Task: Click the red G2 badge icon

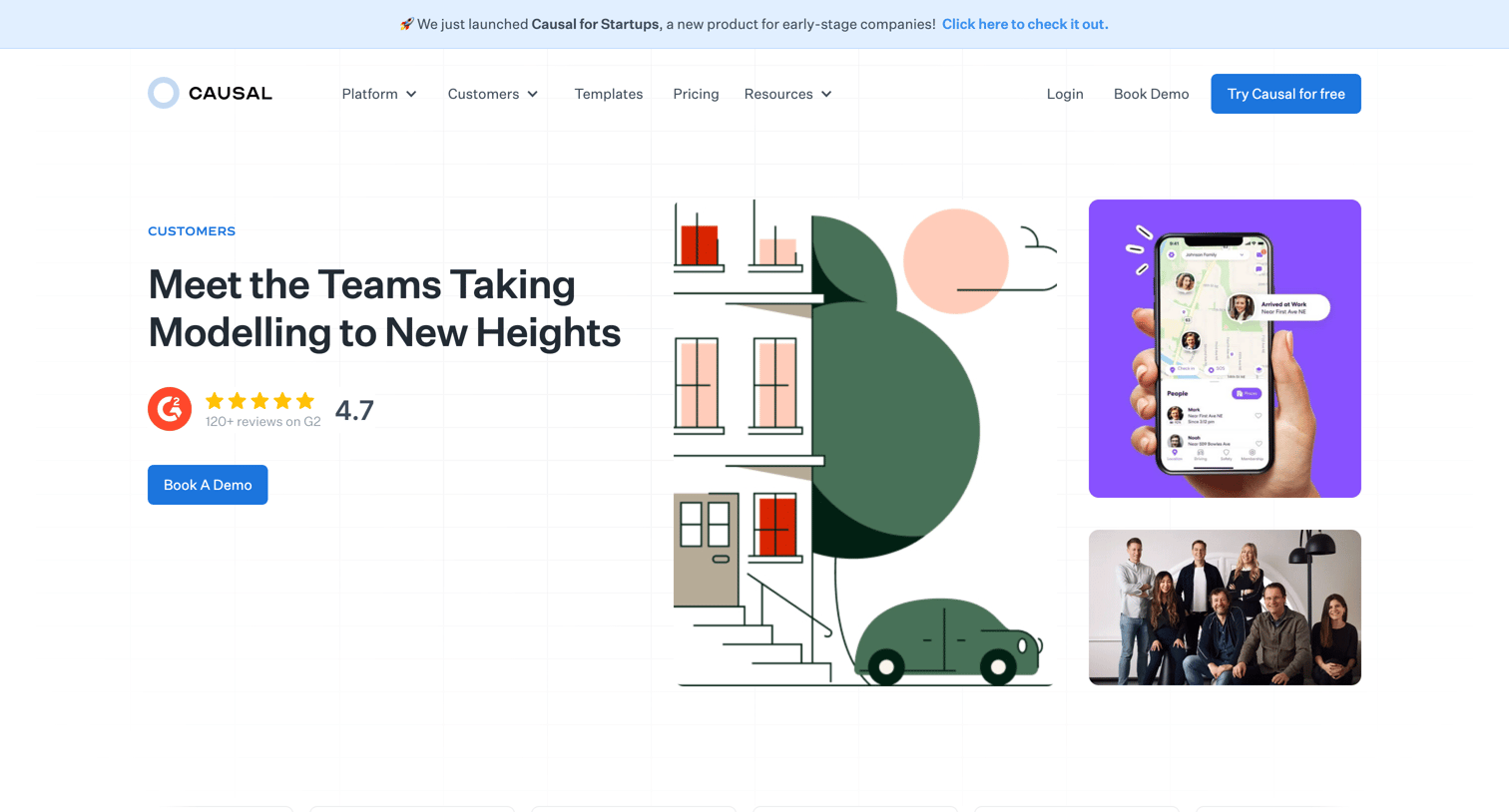Action: 170,409
